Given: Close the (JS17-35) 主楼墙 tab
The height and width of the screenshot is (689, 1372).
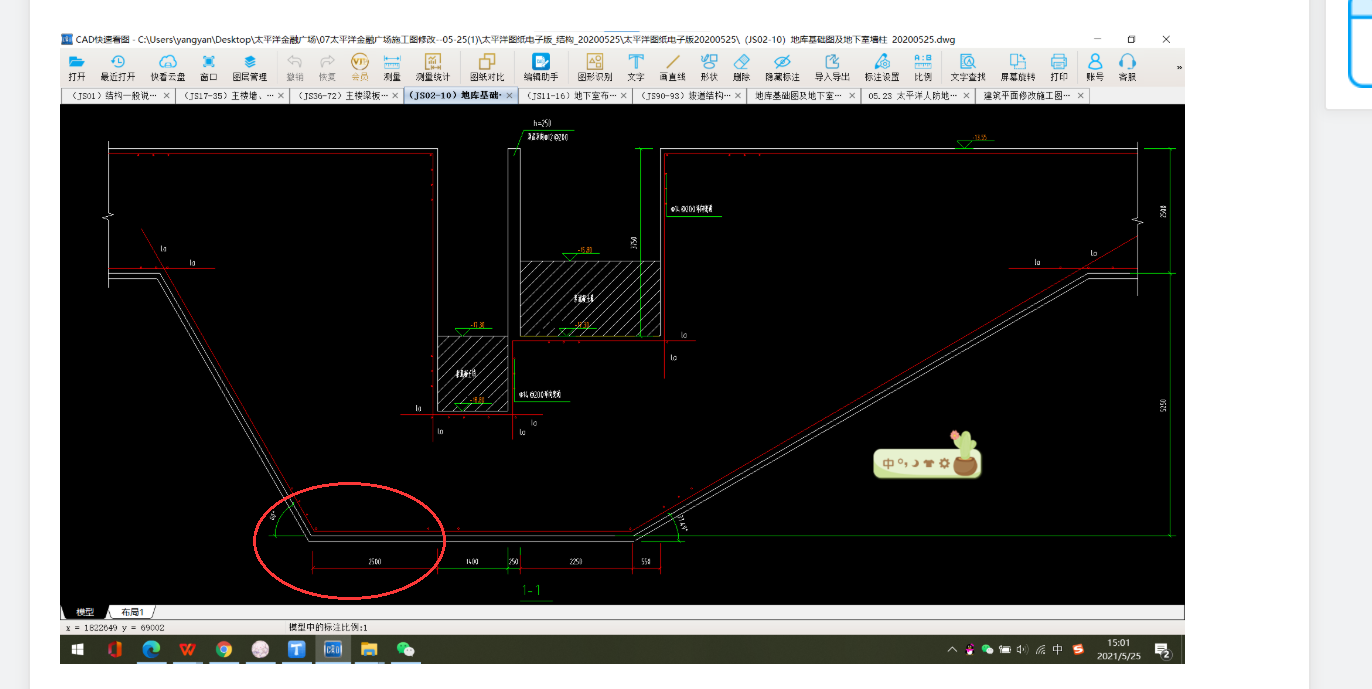Looking at the screenshot, I should pos(281,96).
